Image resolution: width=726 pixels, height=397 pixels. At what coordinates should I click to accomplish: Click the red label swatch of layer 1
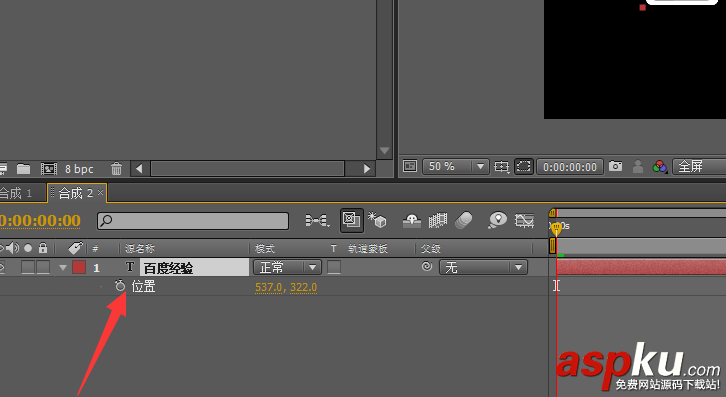pos(79,267)
